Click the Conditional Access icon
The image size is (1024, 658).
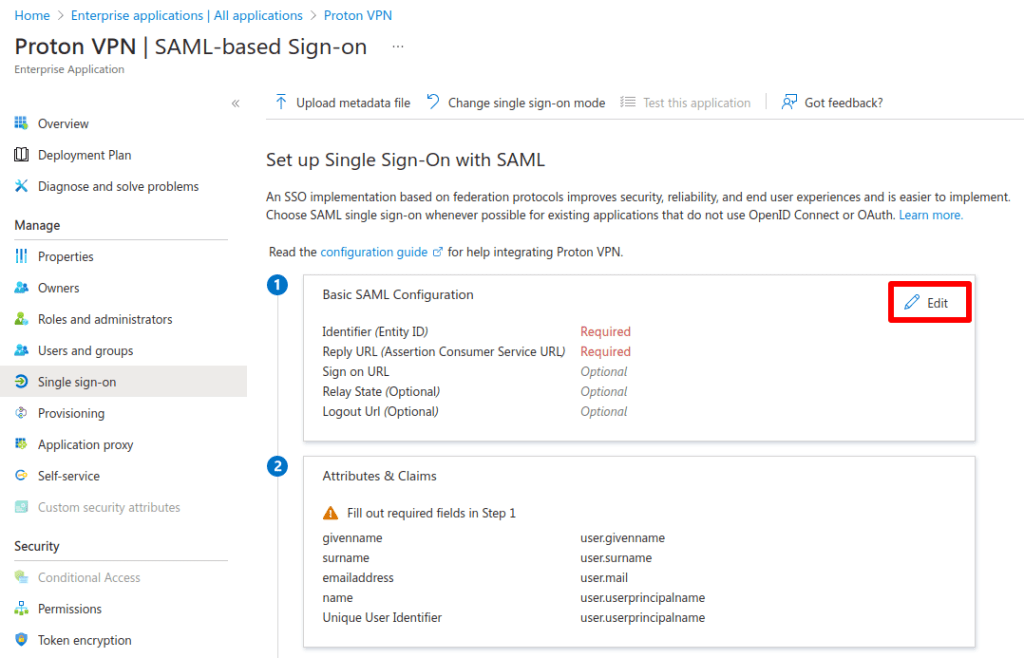22,577
